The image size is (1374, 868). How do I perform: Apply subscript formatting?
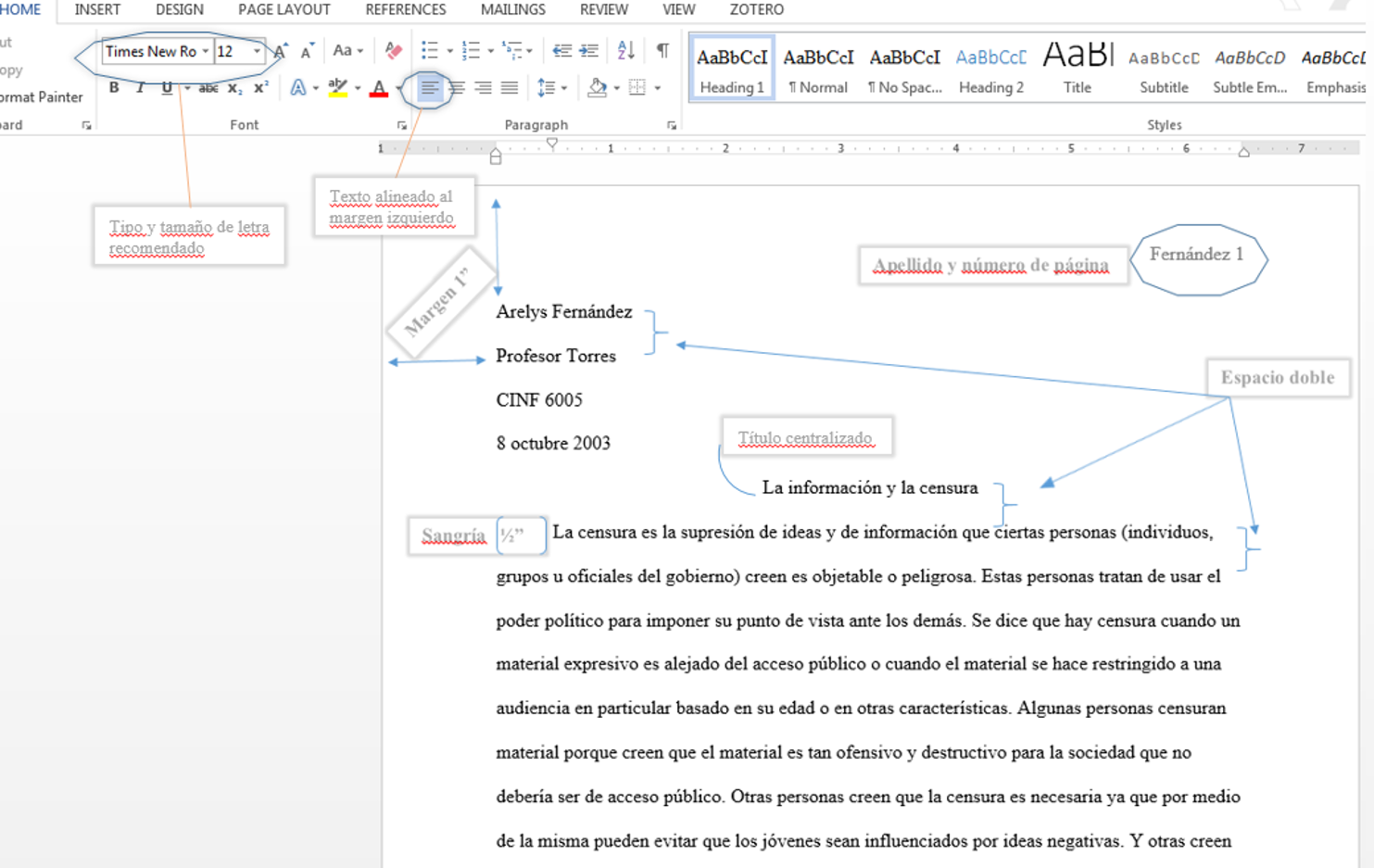coord(233,88)
